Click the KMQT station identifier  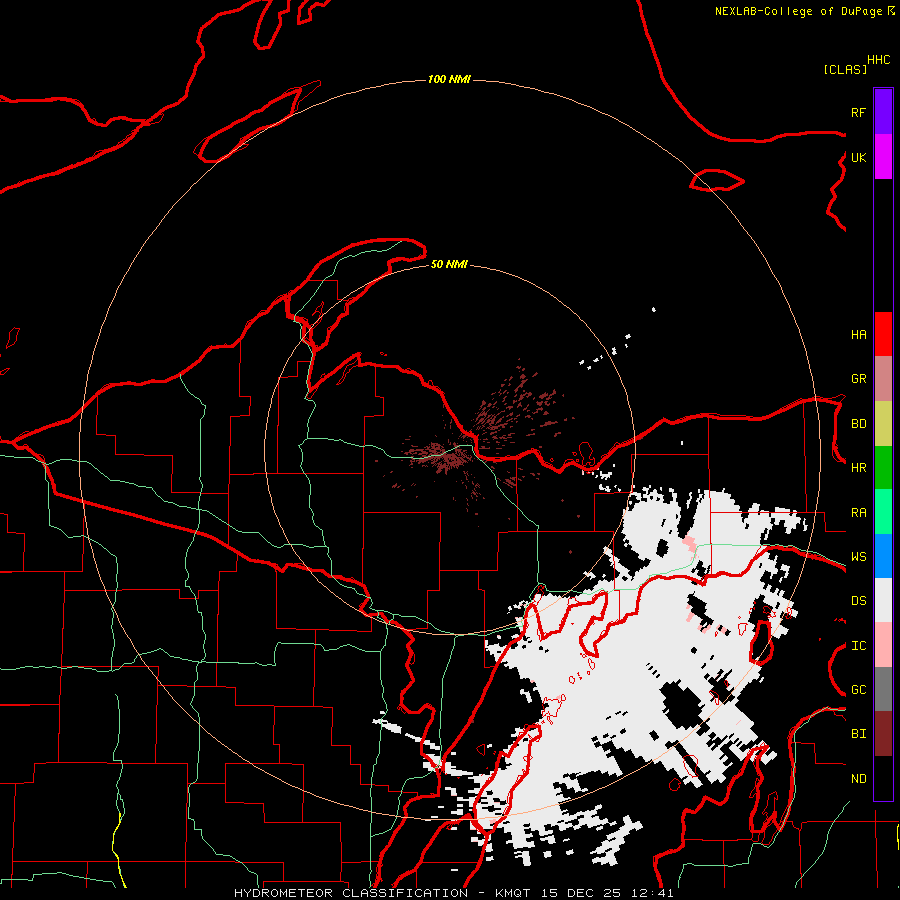click(513, 893)
